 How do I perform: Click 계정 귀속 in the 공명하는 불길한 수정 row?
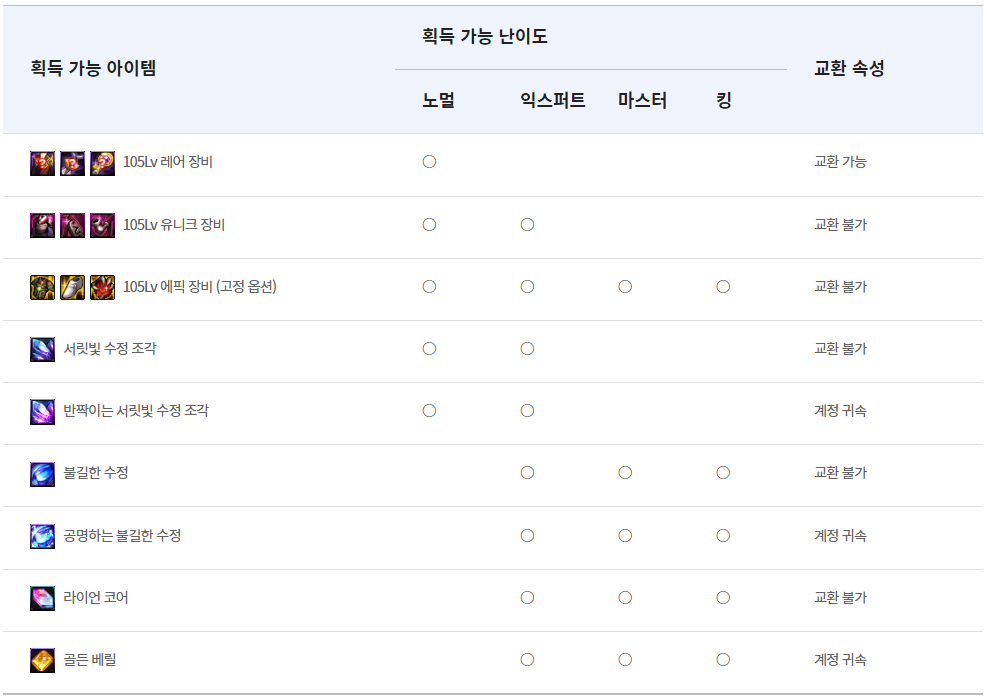pos(840,535)
